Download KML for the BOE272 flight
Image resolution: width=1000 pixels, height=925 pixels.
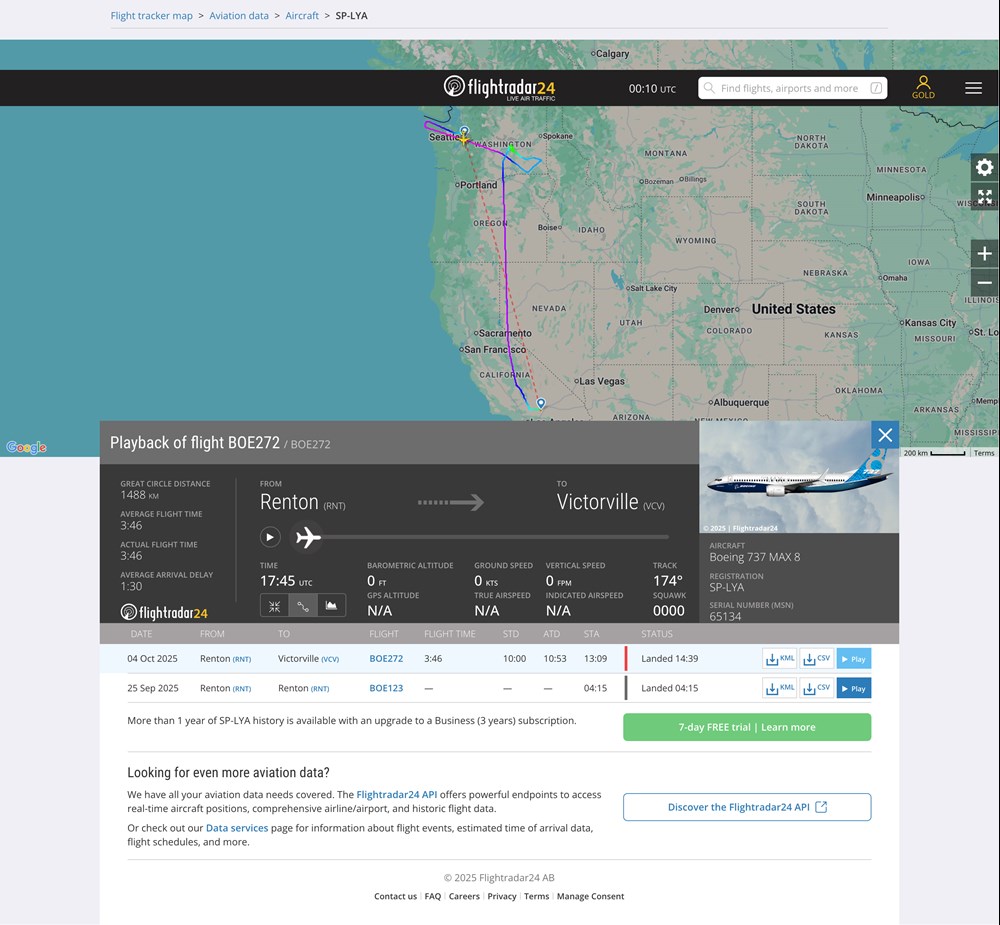pos(780,659)
